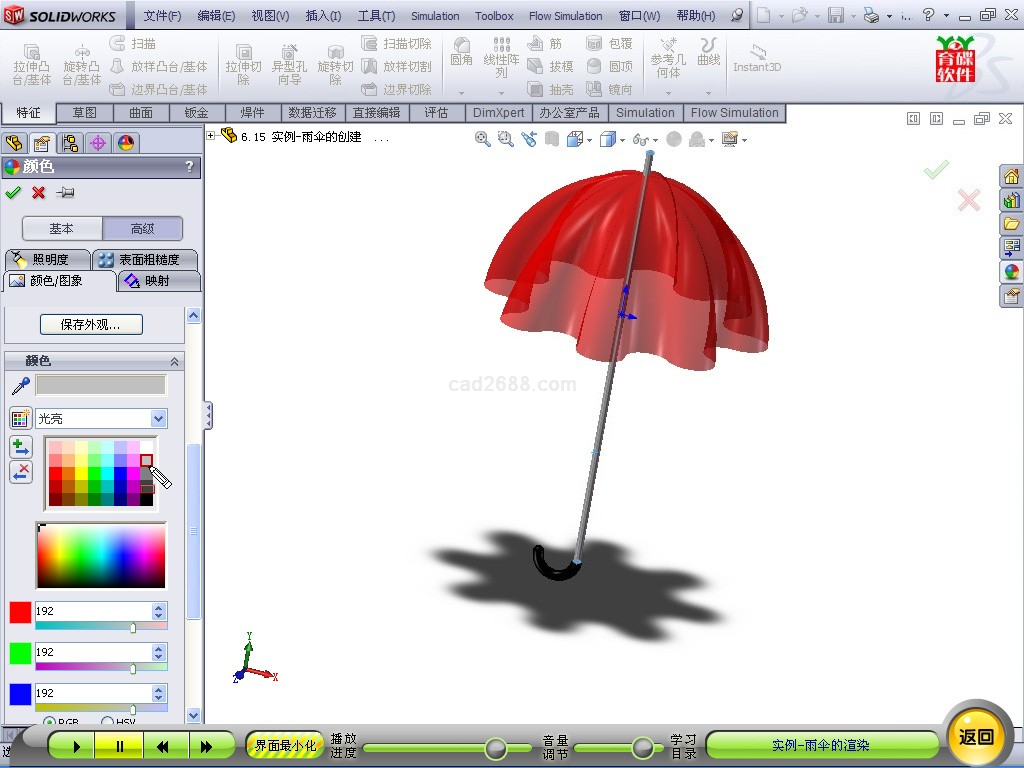This screenshot has height=768, width=1024.
Task: Click the remove swatch icon
Action: (20, 472)
